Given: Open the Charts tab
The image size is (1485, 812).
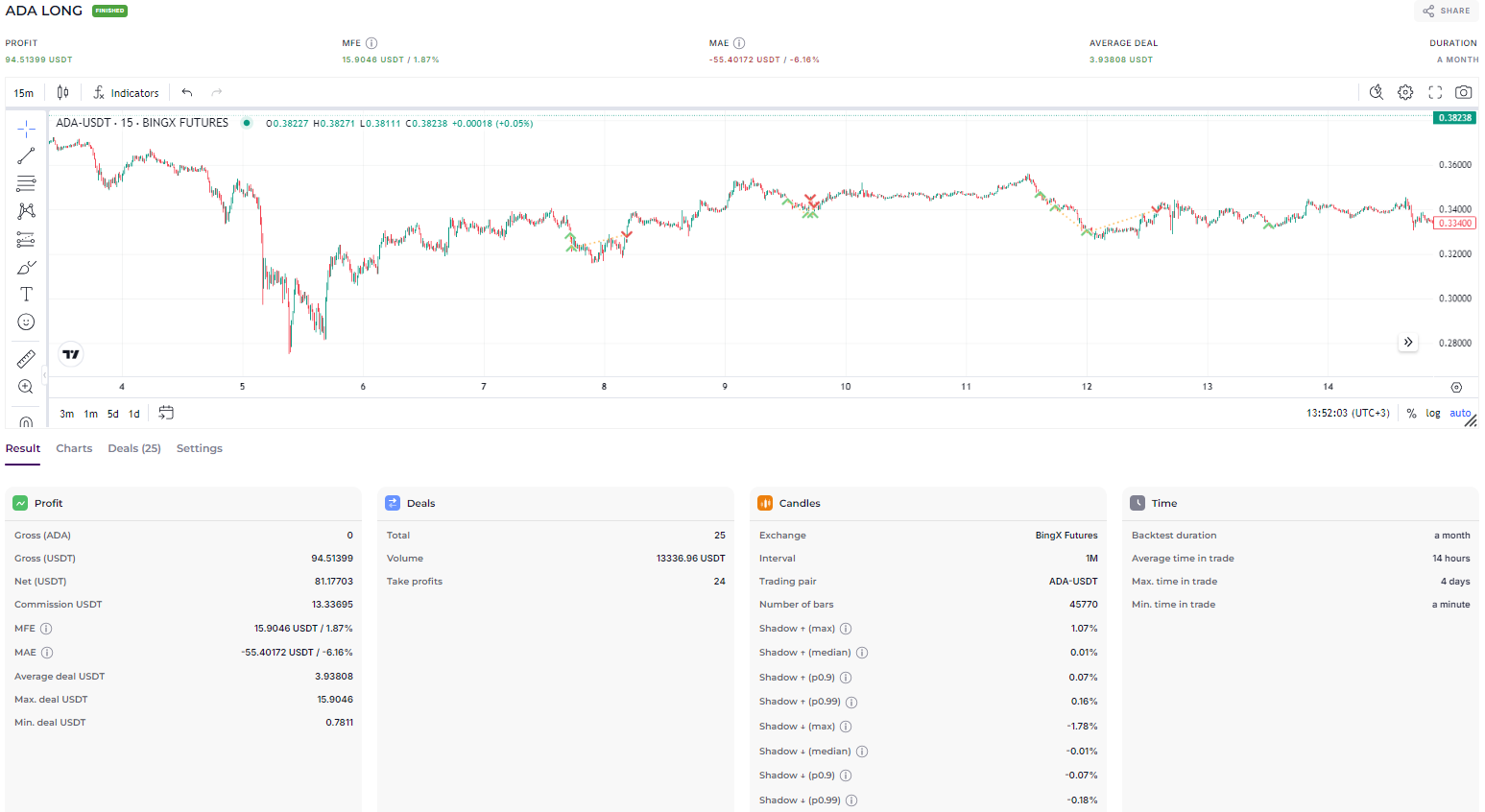Looking at the screenshot, I should (74, 448).
